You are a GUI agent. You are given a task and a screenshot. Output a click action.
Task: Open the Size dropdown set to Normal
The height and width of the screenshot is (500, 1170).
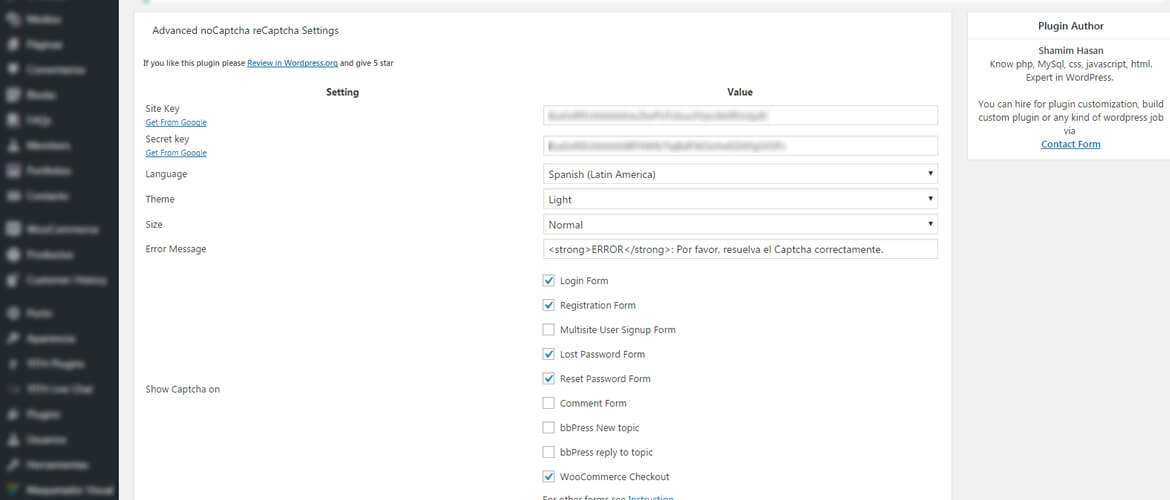[x=740, y=225]
